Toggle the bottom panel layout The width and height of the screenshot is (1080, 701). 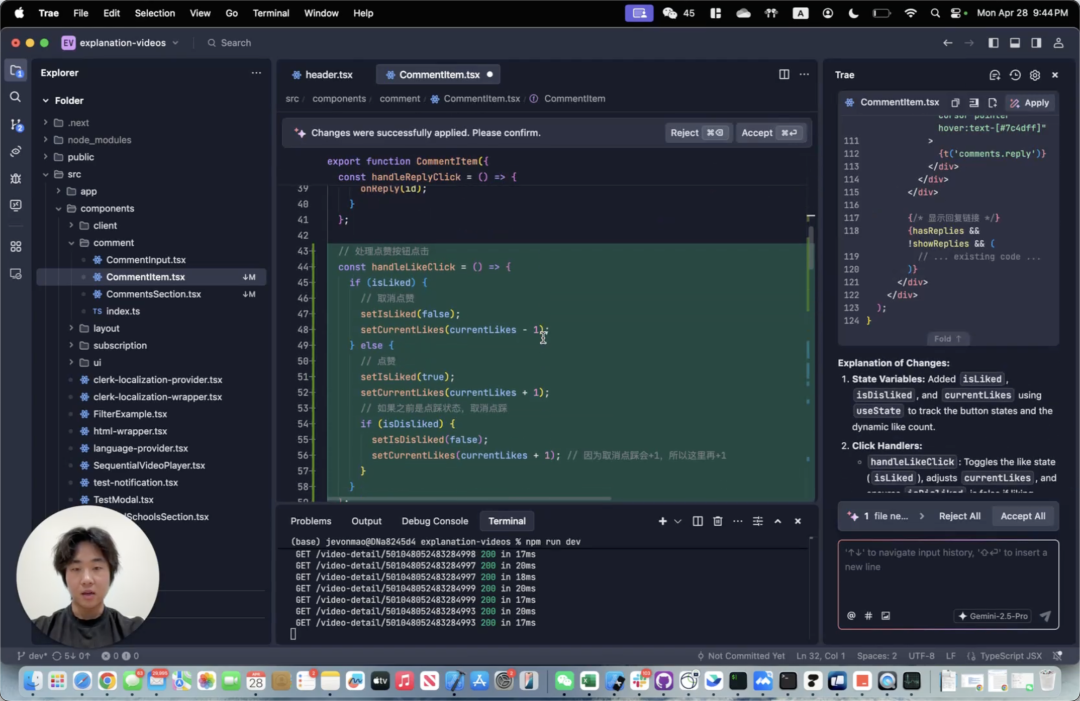coord(1015,43)
